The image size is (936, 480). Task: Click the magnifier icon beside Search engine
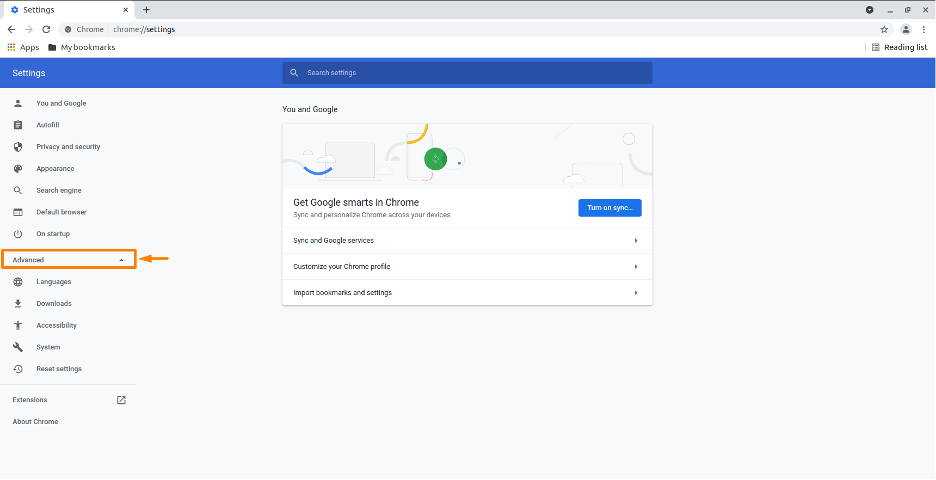tap(18, 190)
